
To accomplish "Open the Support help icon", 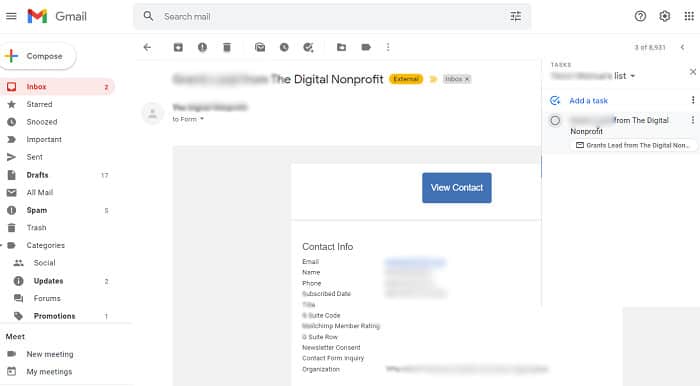I will pos(640,17).
